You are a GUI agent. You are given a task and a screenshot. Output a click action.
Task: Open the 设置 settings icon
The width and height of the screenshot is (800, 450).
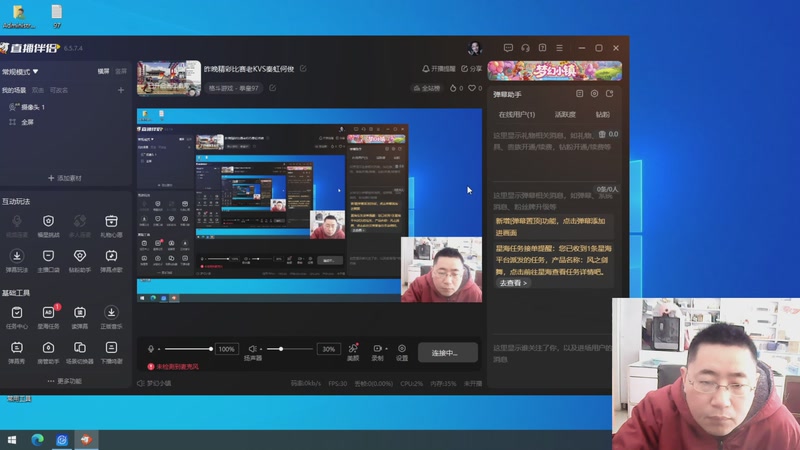point(402,348)
